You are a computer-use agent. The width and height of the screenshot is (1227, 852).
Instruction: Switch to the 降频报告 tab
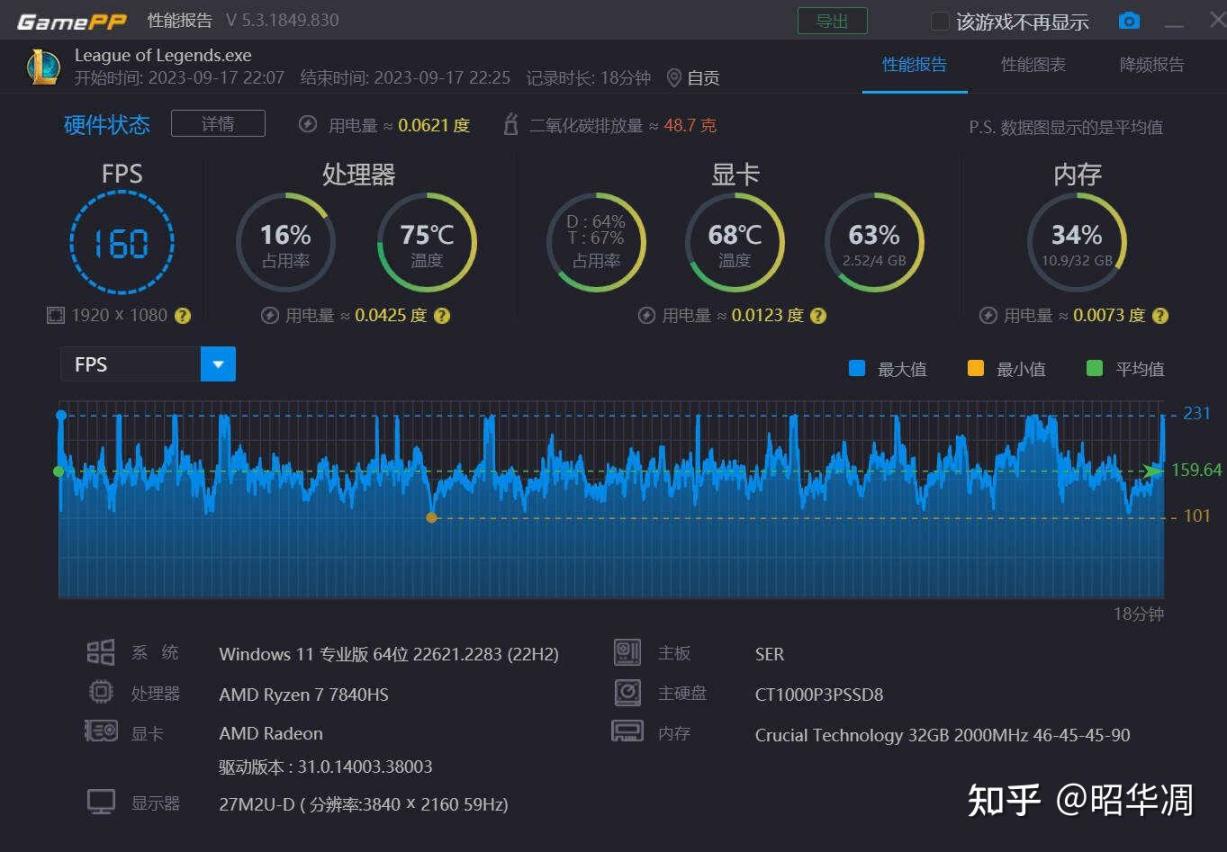coord(1152,65)
